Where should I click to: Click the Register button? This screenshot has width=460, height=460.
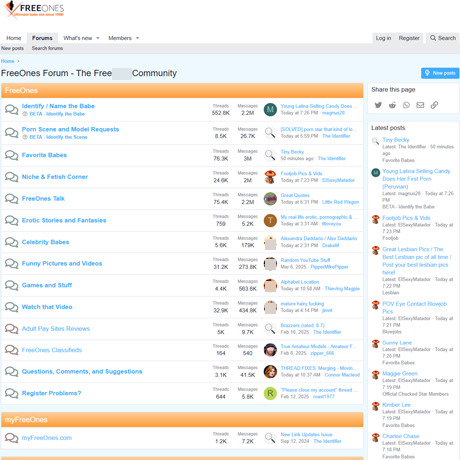click(409, 38)
